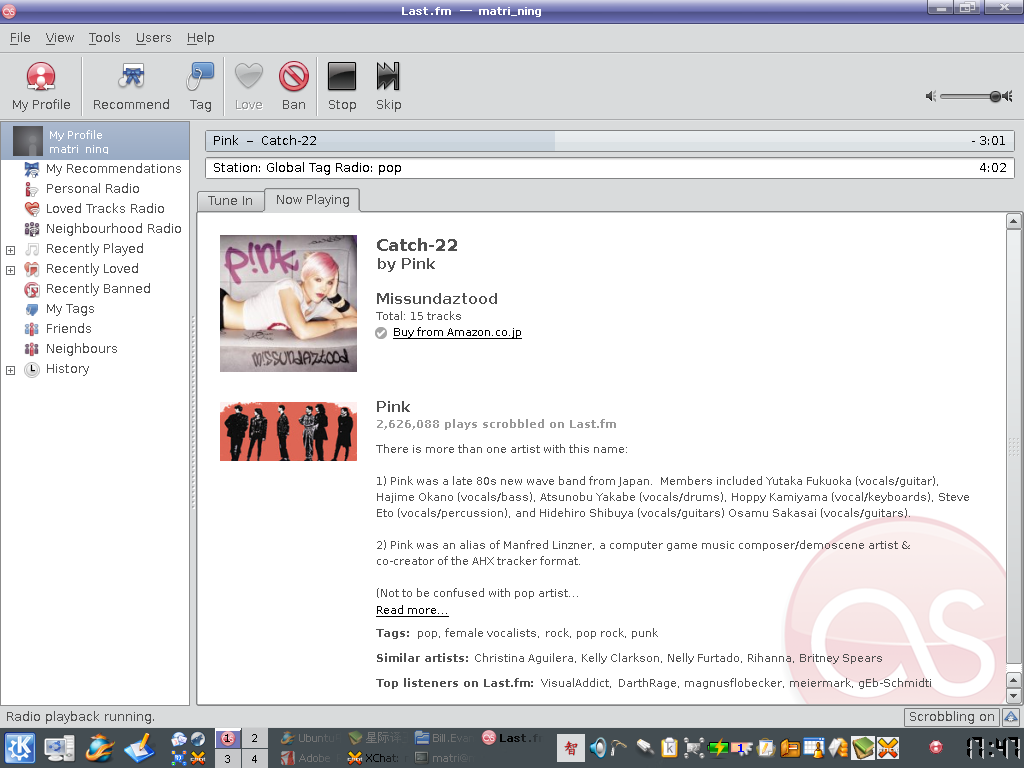The height and width of the screenshot is (768, 1024).
Task: Launch the Konqueror browser icon
Action: [x=100, y=748]
